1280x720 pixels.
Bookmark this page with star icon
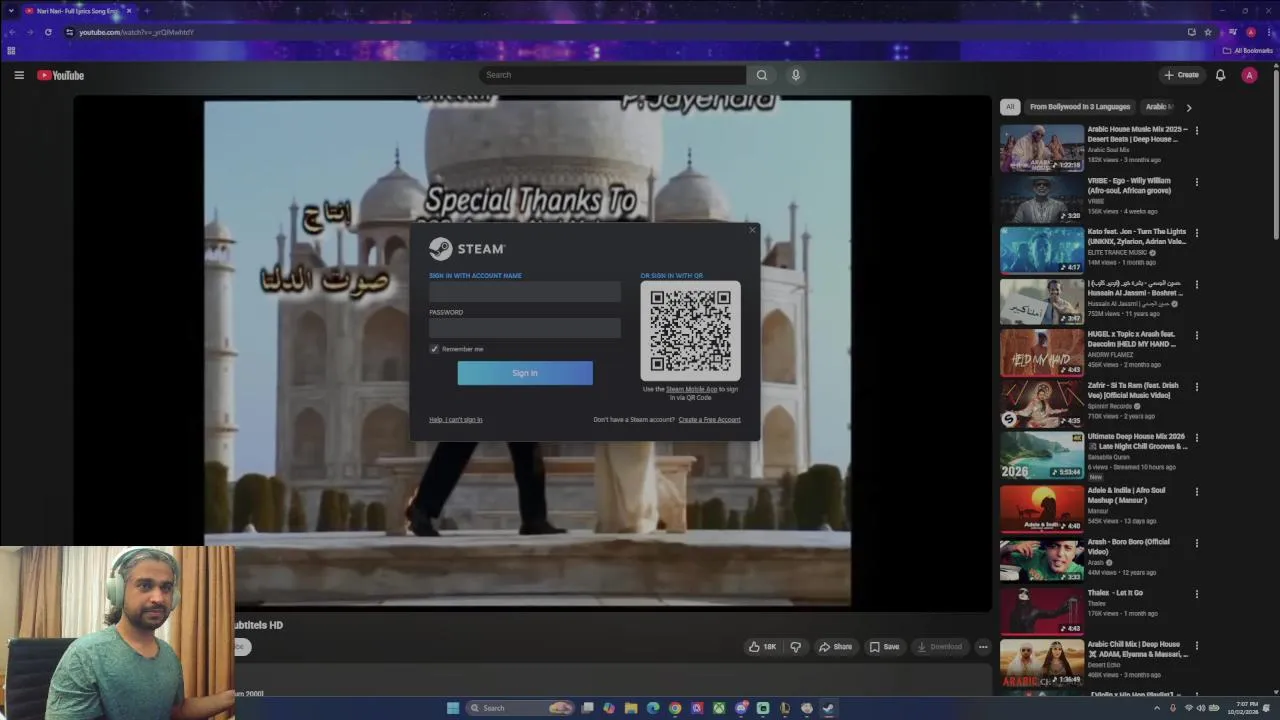(1208, 32)
